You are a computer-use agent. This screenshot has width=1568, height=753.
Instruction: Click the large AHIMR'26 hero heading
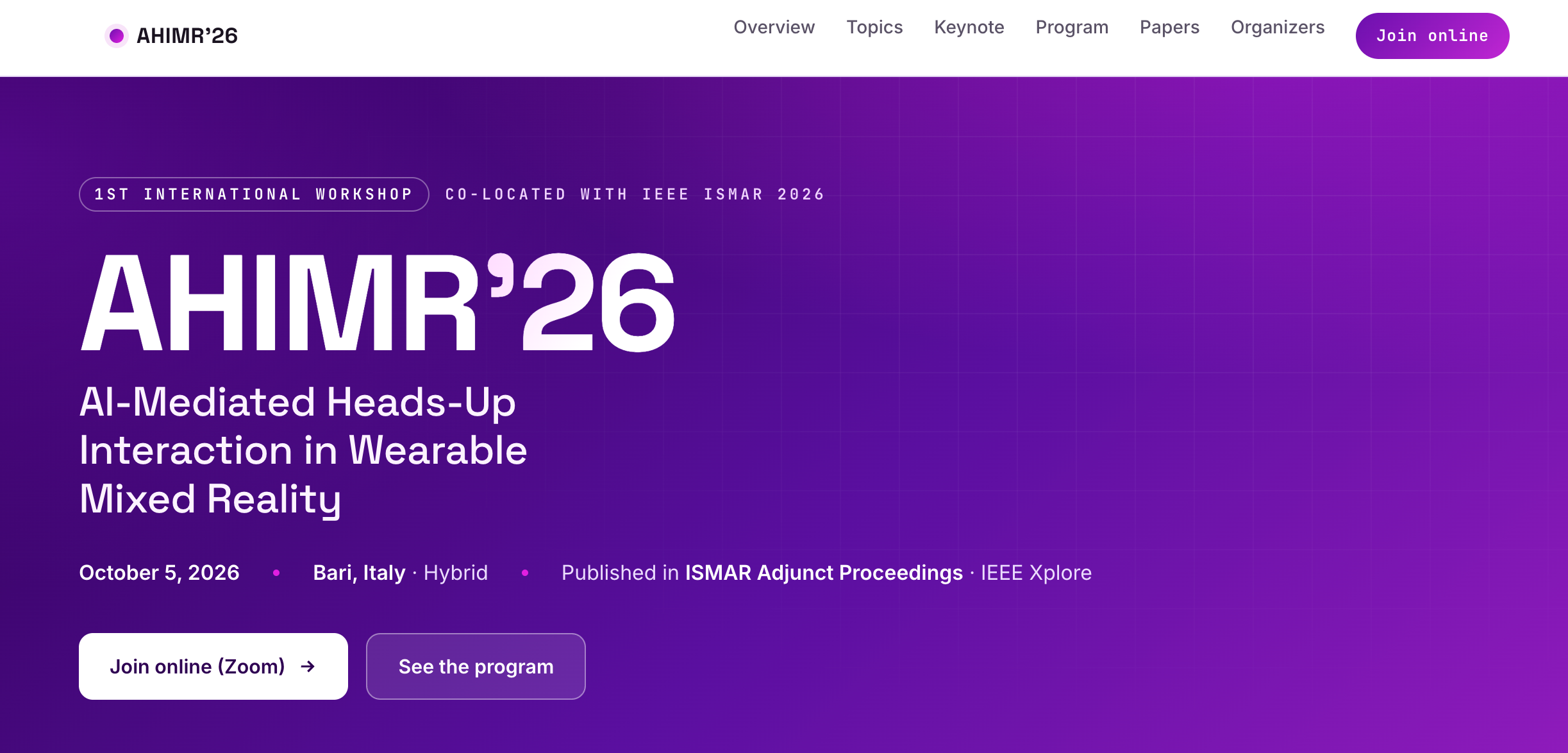tap(378, 302)
